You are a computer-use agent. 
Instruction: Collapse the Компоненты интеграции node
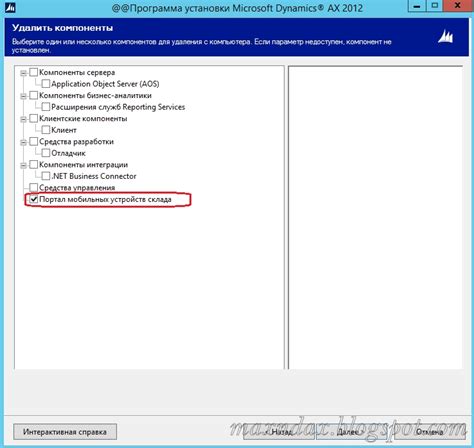click(23, 165)
